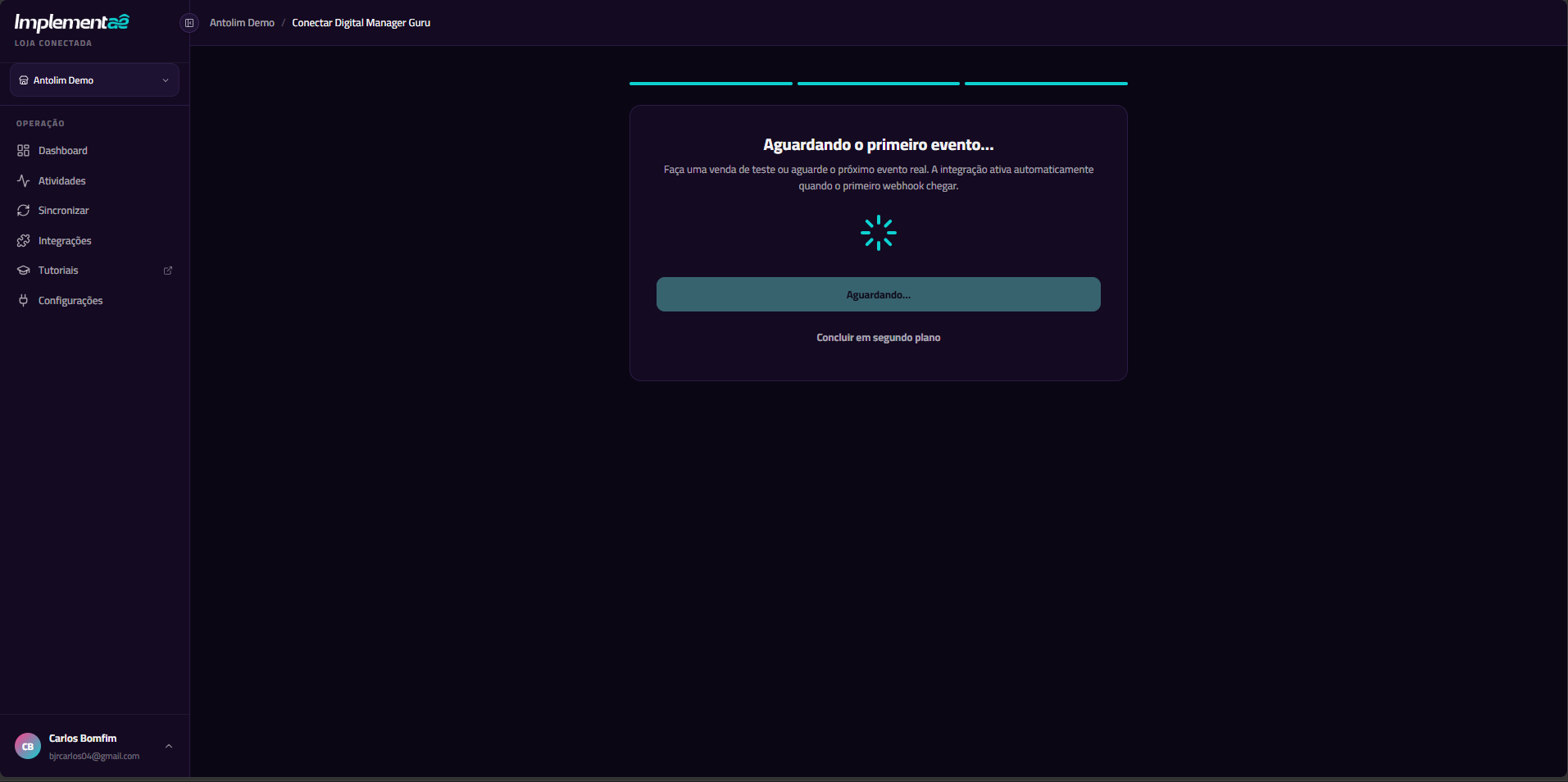The width and height of the screenshot is (1568, 782).
Task: Click the first progress step bar
Action: tap(711, 84)
